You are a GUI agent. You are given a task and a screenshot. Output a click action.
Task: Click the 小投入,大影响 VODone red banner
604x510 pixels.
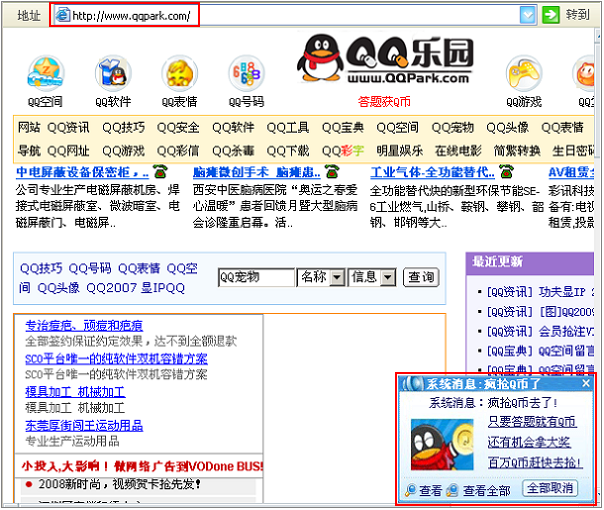[x=142, y=466]
